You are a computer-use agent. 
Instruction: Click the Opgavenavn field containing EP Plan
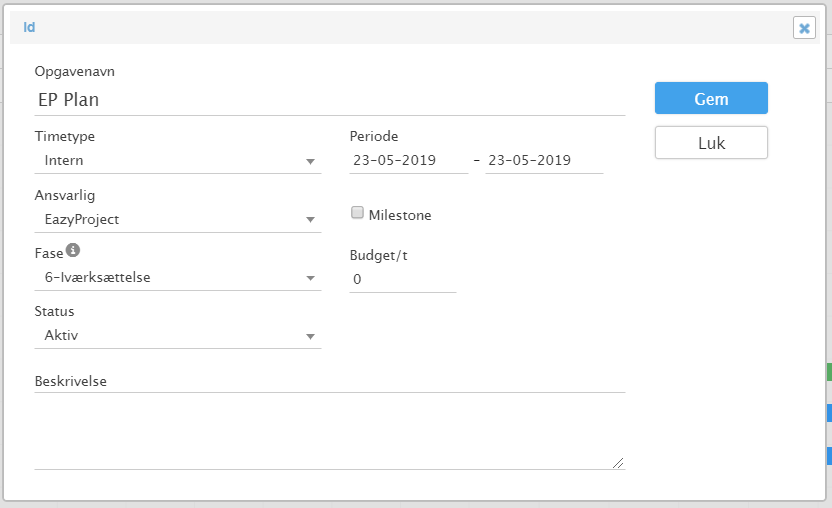coord(330,100)
